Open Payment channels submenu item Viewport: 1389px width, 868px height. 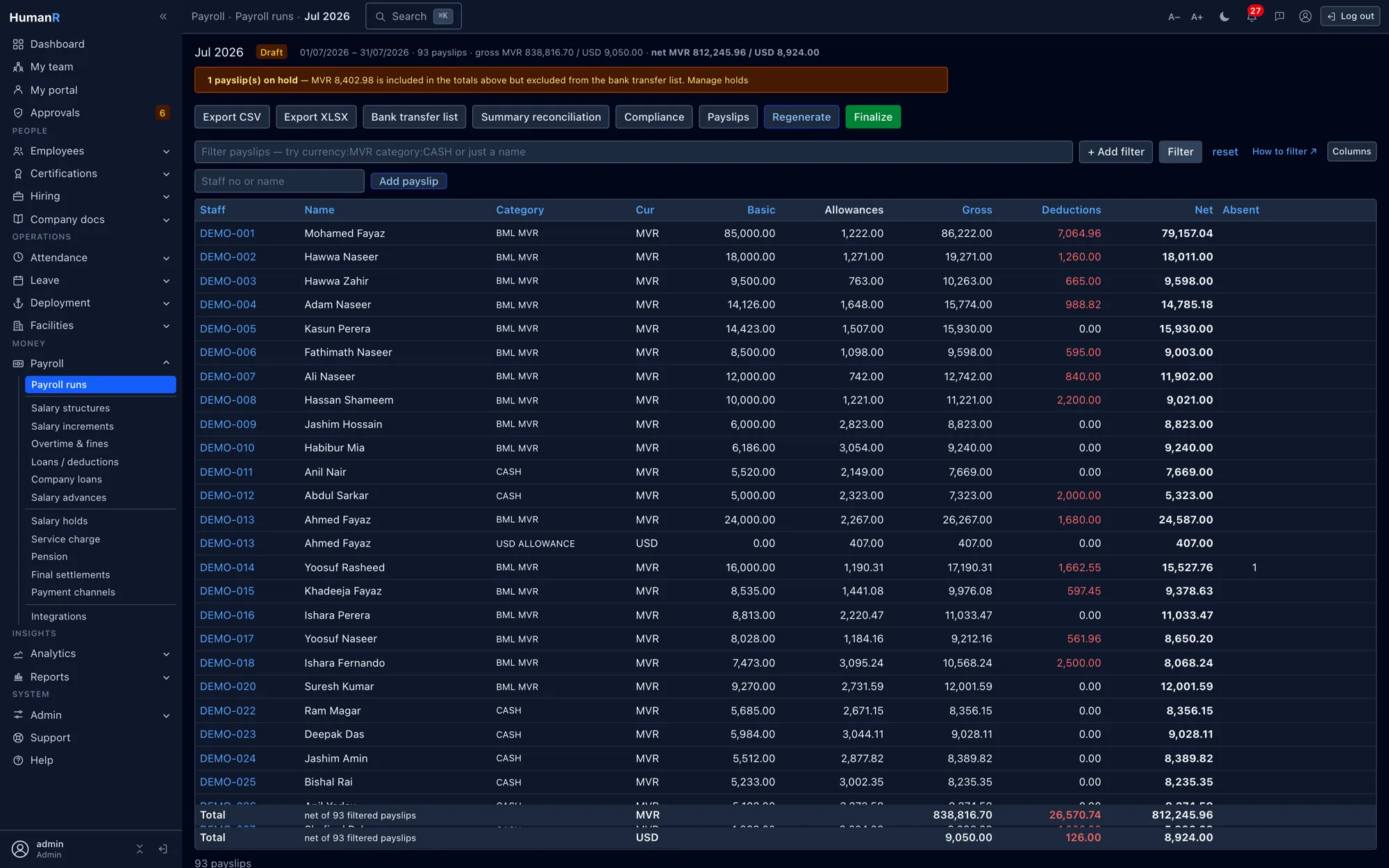tap(73, 592)
